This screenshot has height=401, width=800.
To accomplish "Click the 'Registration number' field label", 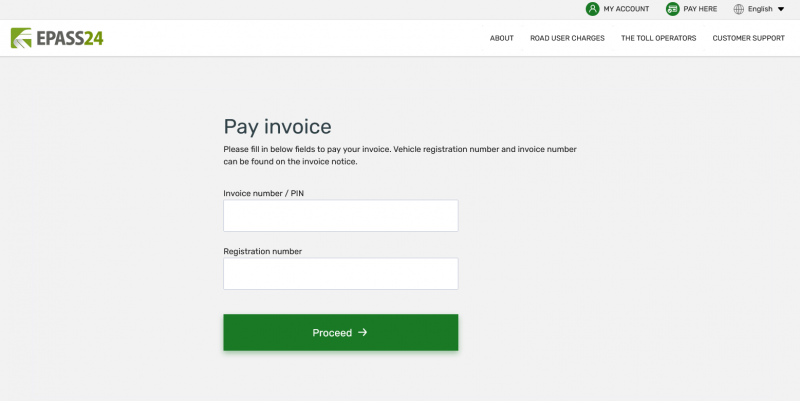I will (262, 251).
